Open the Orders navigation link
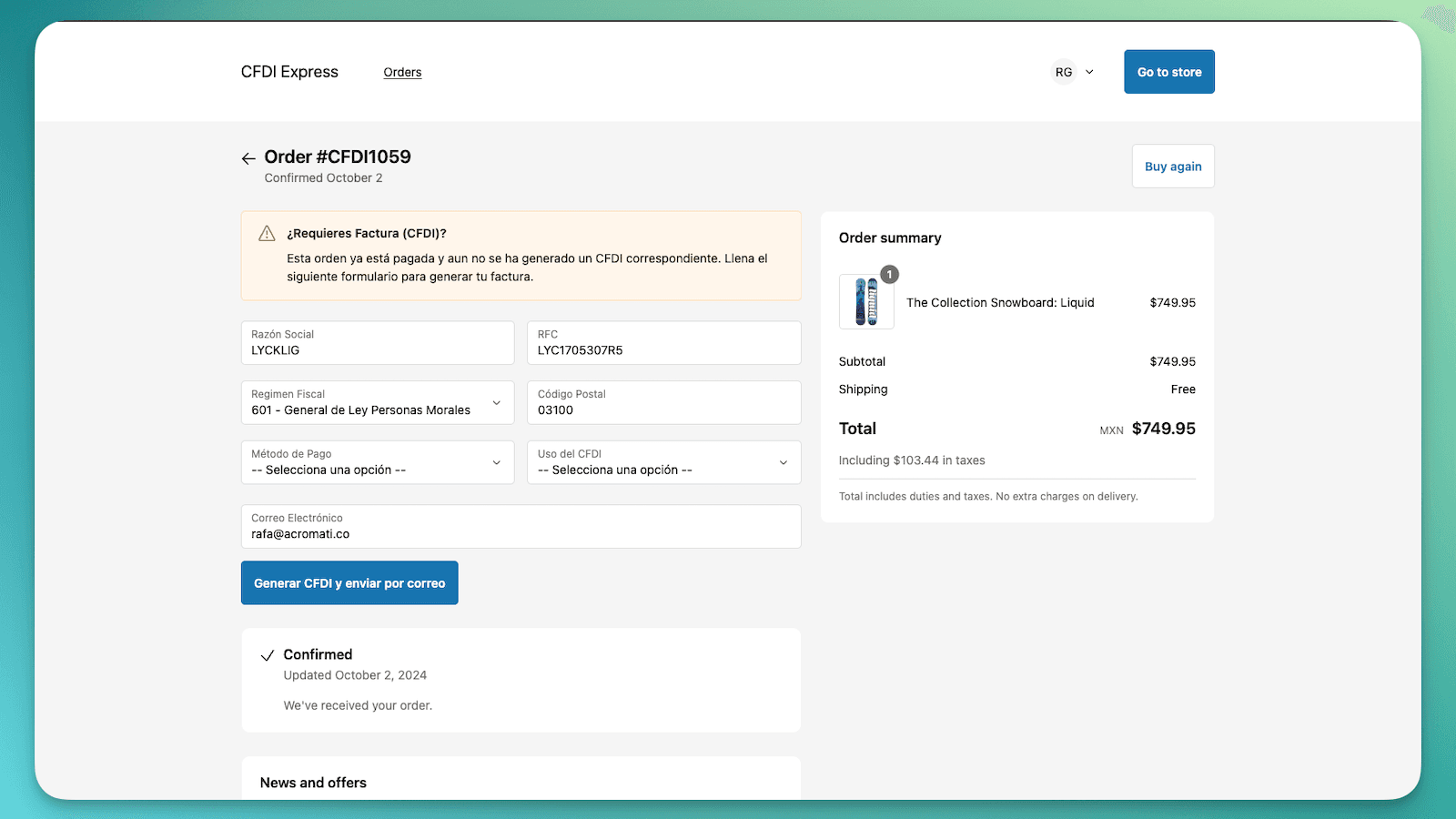This screenshot has width=1456, height=819. [402, 72]
